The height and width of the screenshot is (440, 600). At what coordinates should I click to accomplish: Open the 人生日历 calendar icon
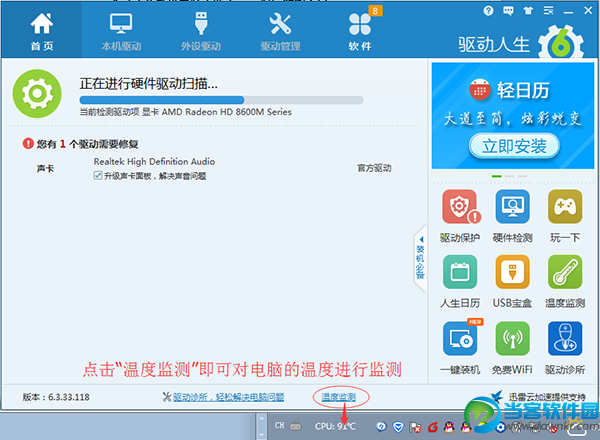coord(460,272)
